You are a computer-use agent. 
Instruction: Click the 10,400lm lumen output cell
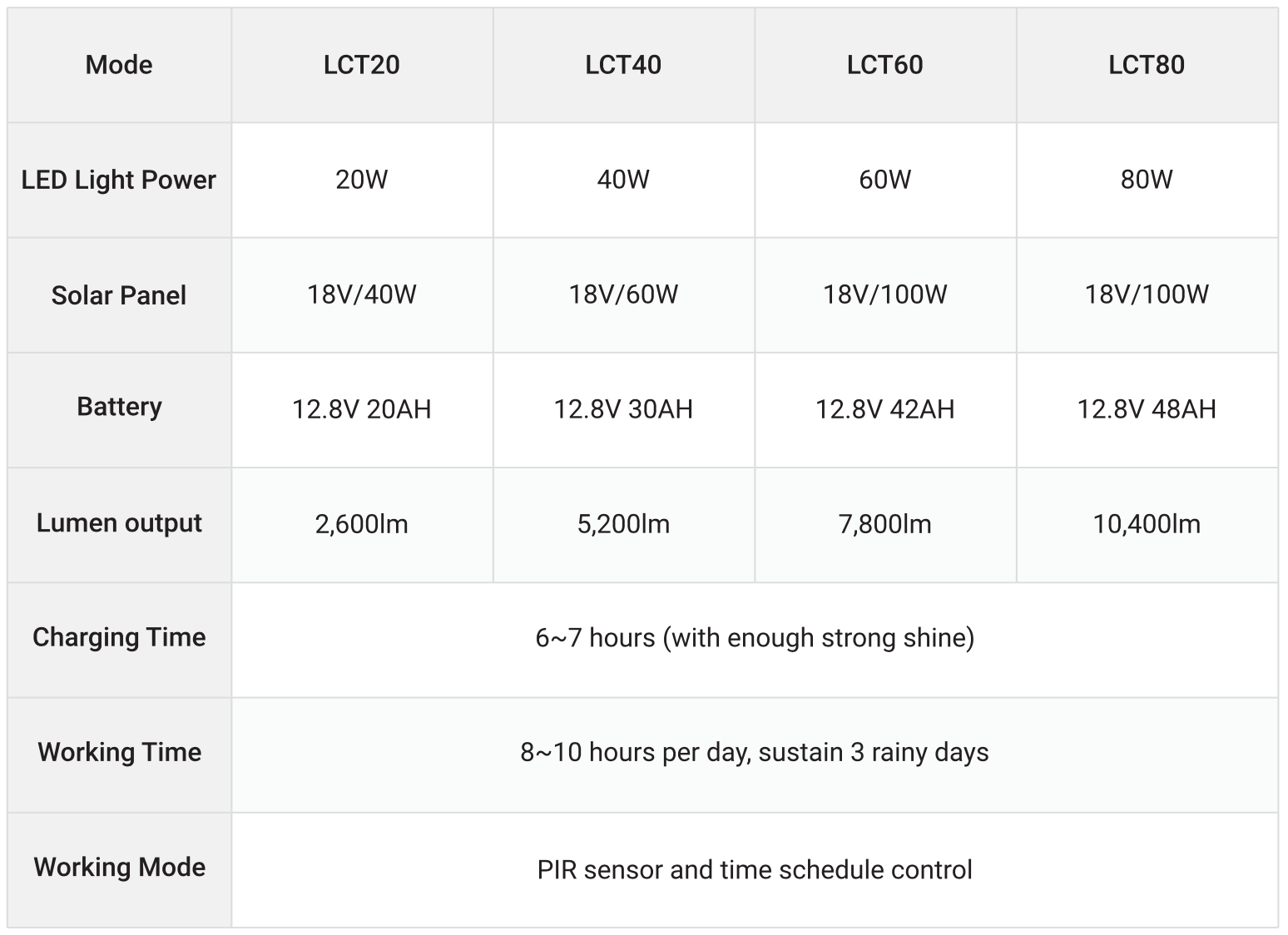pos(1146,524)
